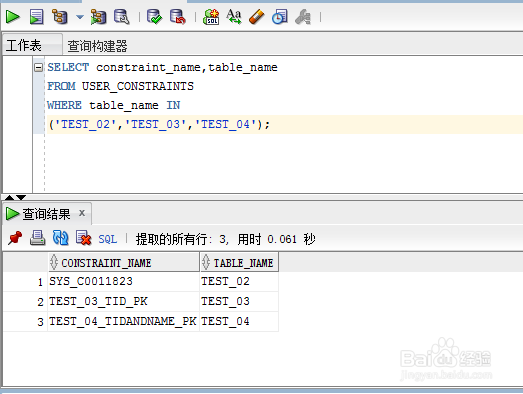The width and height of the screenshot is (523, 394).
Task: Select the 查询结果 tab
Action: [46, 214]
